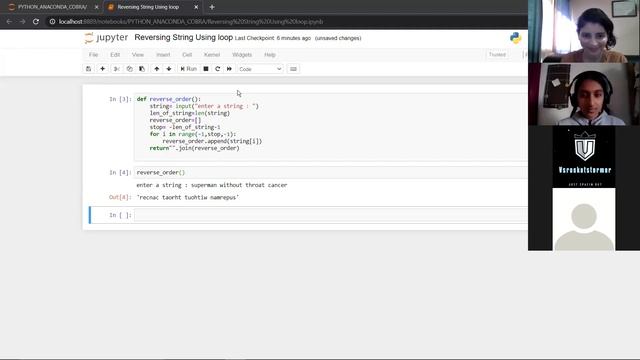Click into the empty In [ ] code cell
Viewport: 640px width, 360px height.
331,215
